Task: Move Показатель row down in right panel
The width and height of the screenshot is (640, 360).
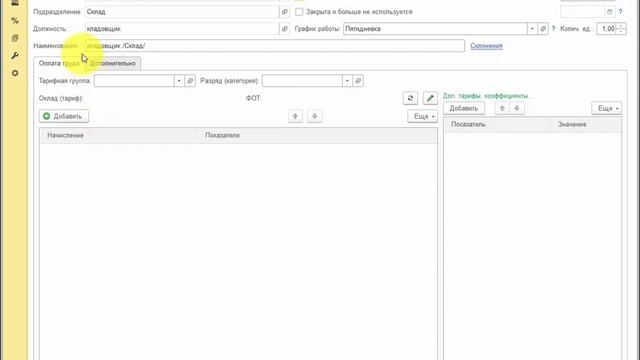Action: pyautogui.click(x=517, y=108)
